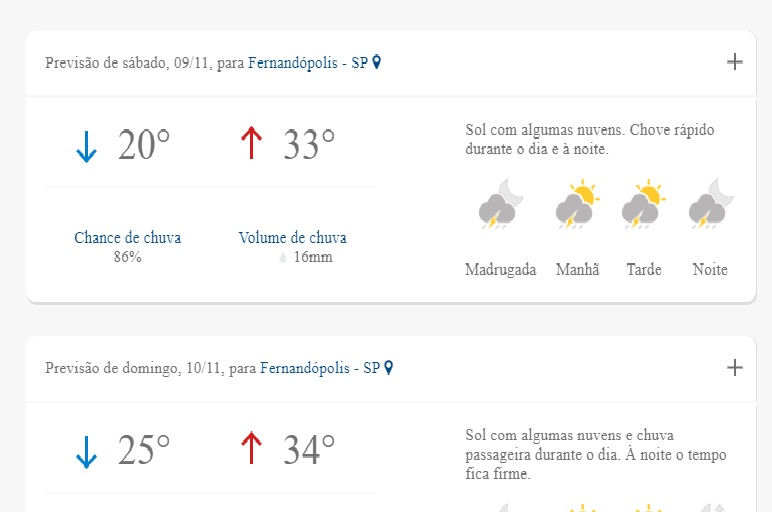Click the Saturday forecast description text
The image size is (772, 512).
(590, 139)
